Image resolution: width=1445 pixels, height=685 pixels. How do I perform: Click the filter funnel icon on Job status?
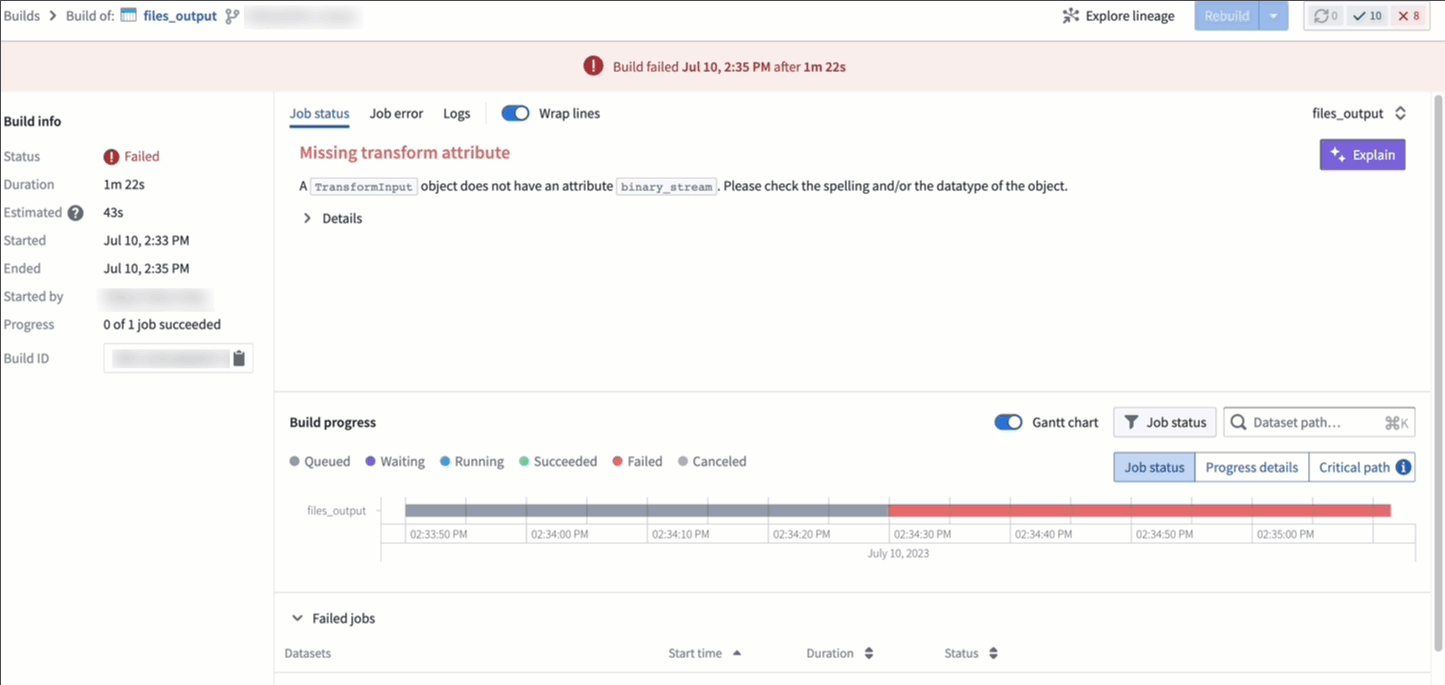[1131, 423]
